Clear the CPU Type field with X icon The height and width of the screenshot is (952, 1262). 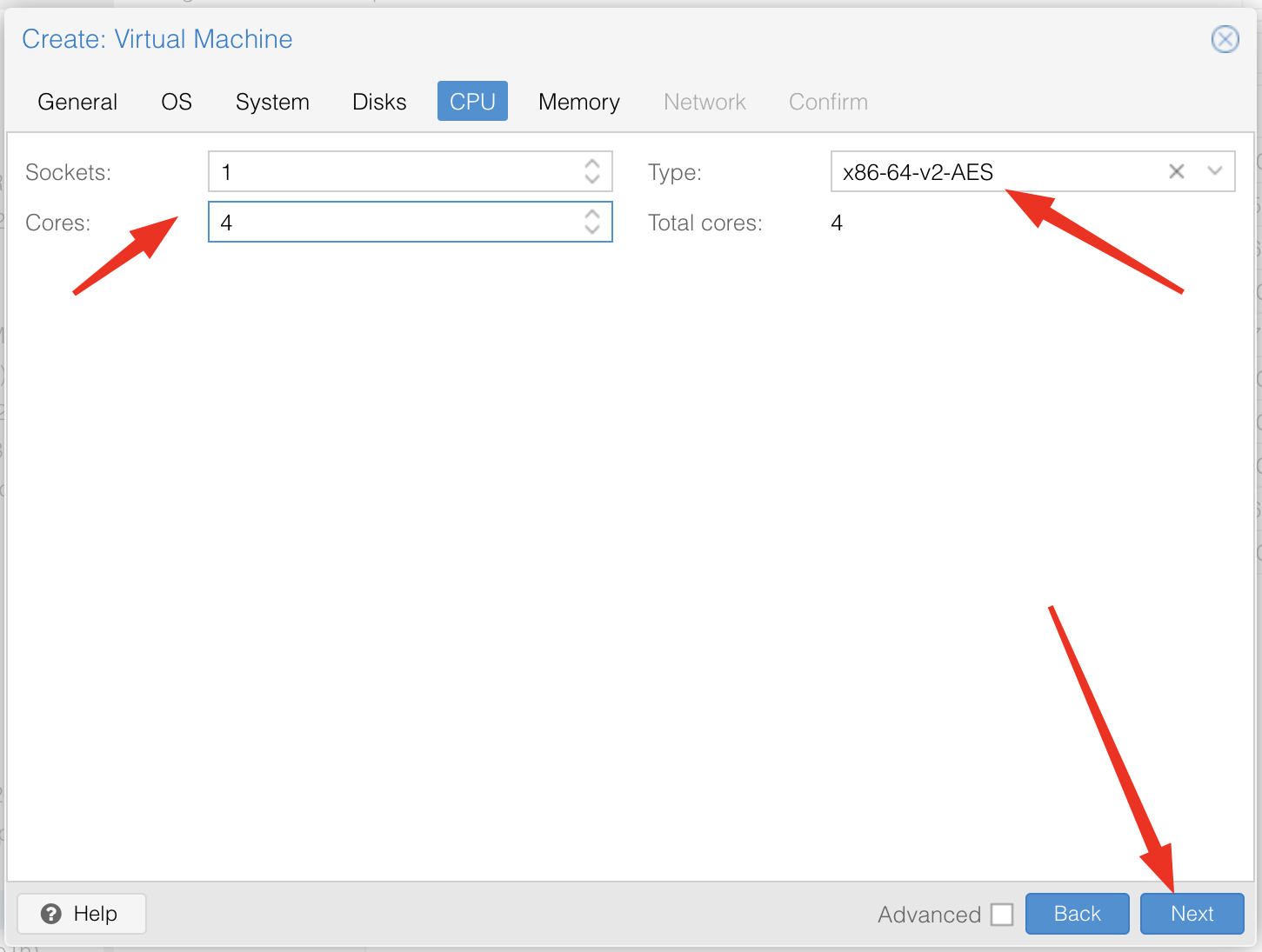[x=1176, y=171]
